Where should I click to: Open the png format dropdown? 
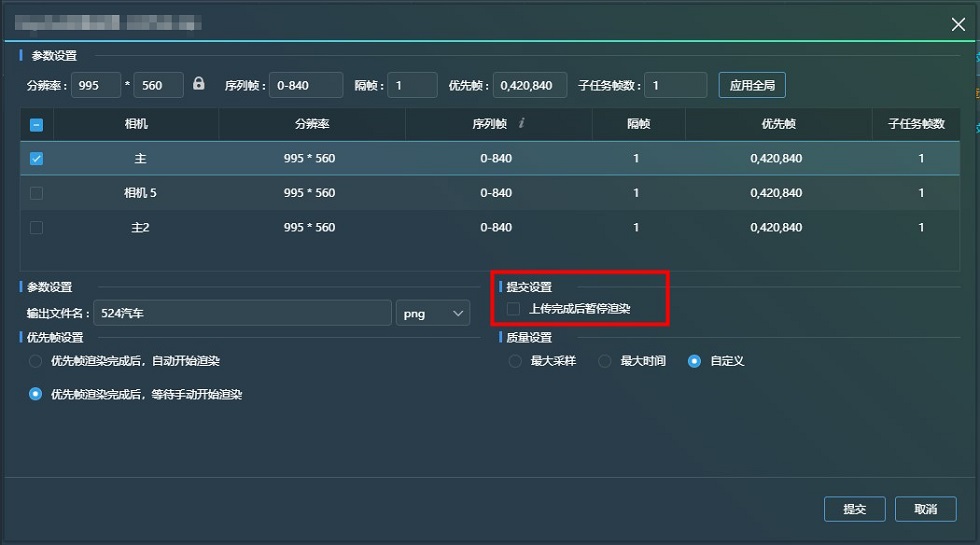click(x=433, y=313)
